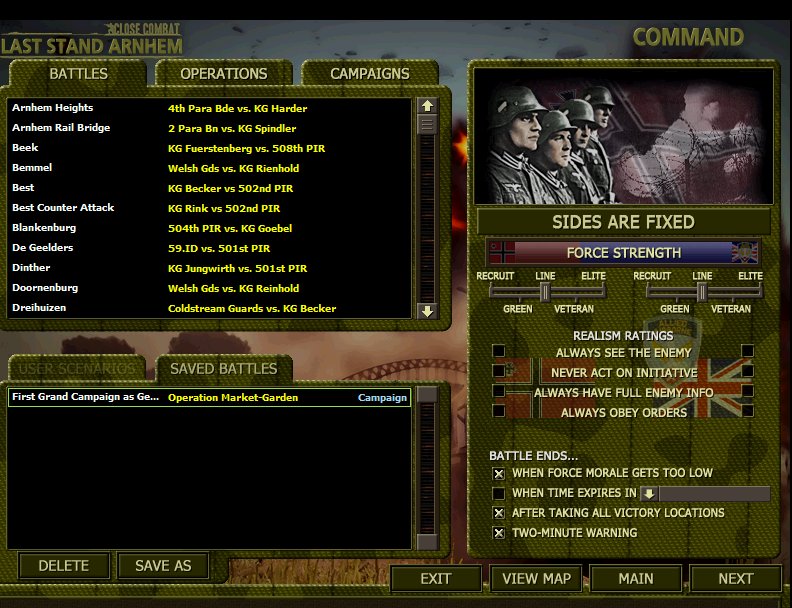Go to Main menu button
Image resolution: width=792 pixels, height=608 pixels.
pos(636,579)
